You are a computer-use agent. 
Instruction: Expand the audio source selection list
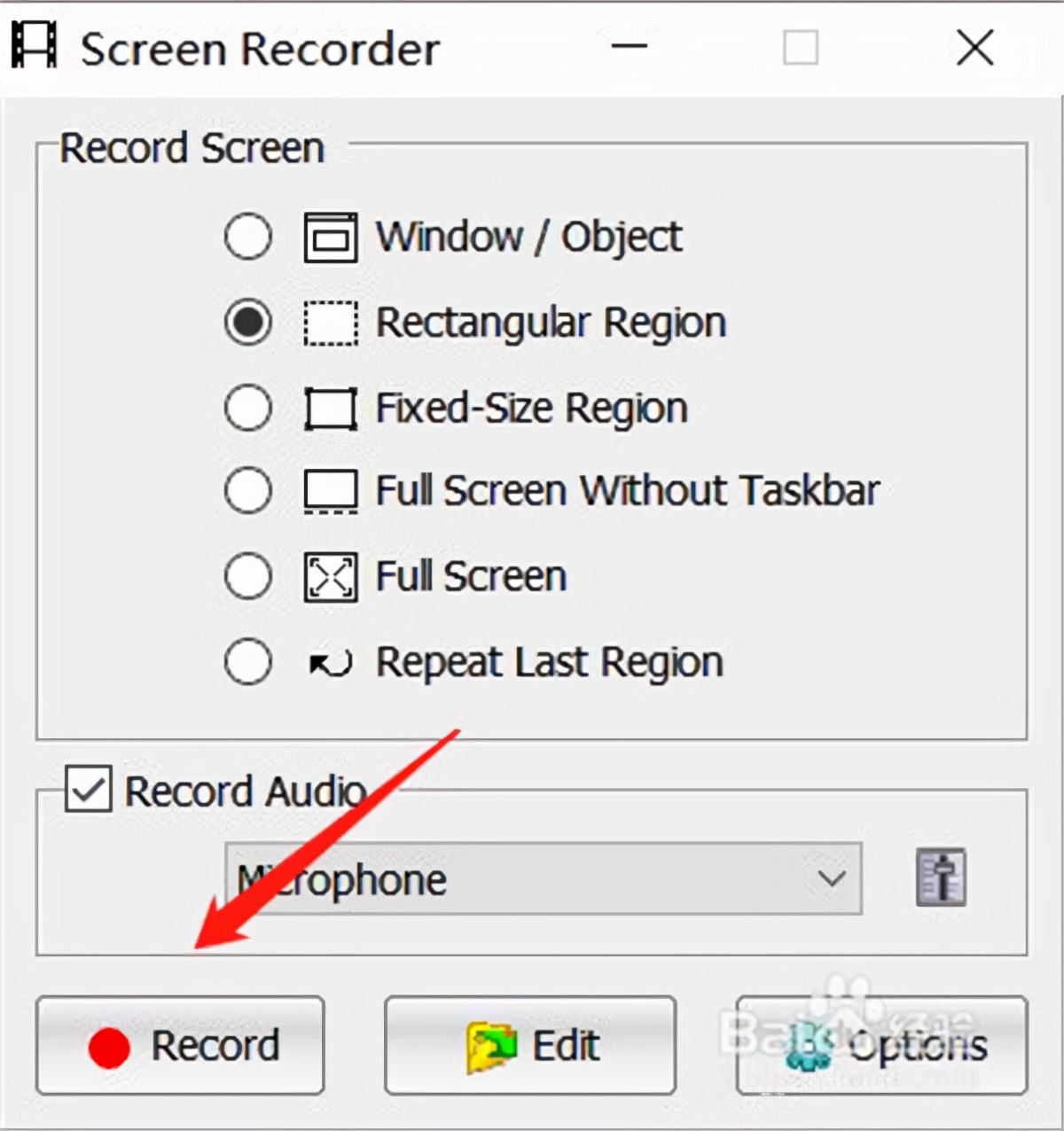tap(832, 878)
